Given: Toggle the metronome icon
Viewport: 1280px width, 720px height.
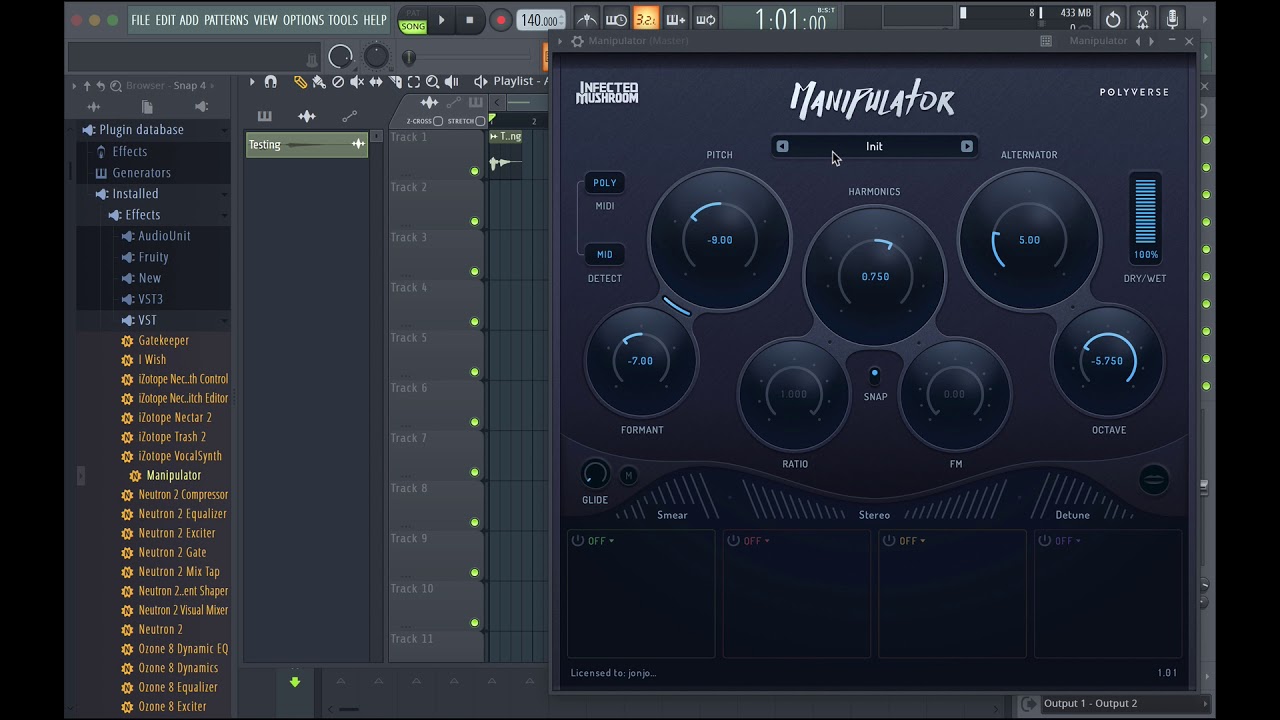Looking at the screenshot, I should click(587, 19).
